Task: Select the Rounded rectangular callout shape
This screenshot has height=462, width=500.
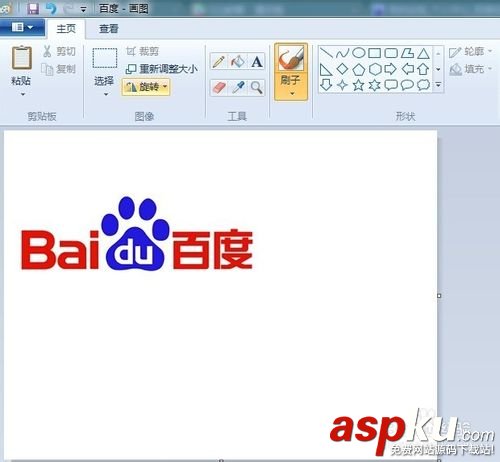Action: click(391, 85)
